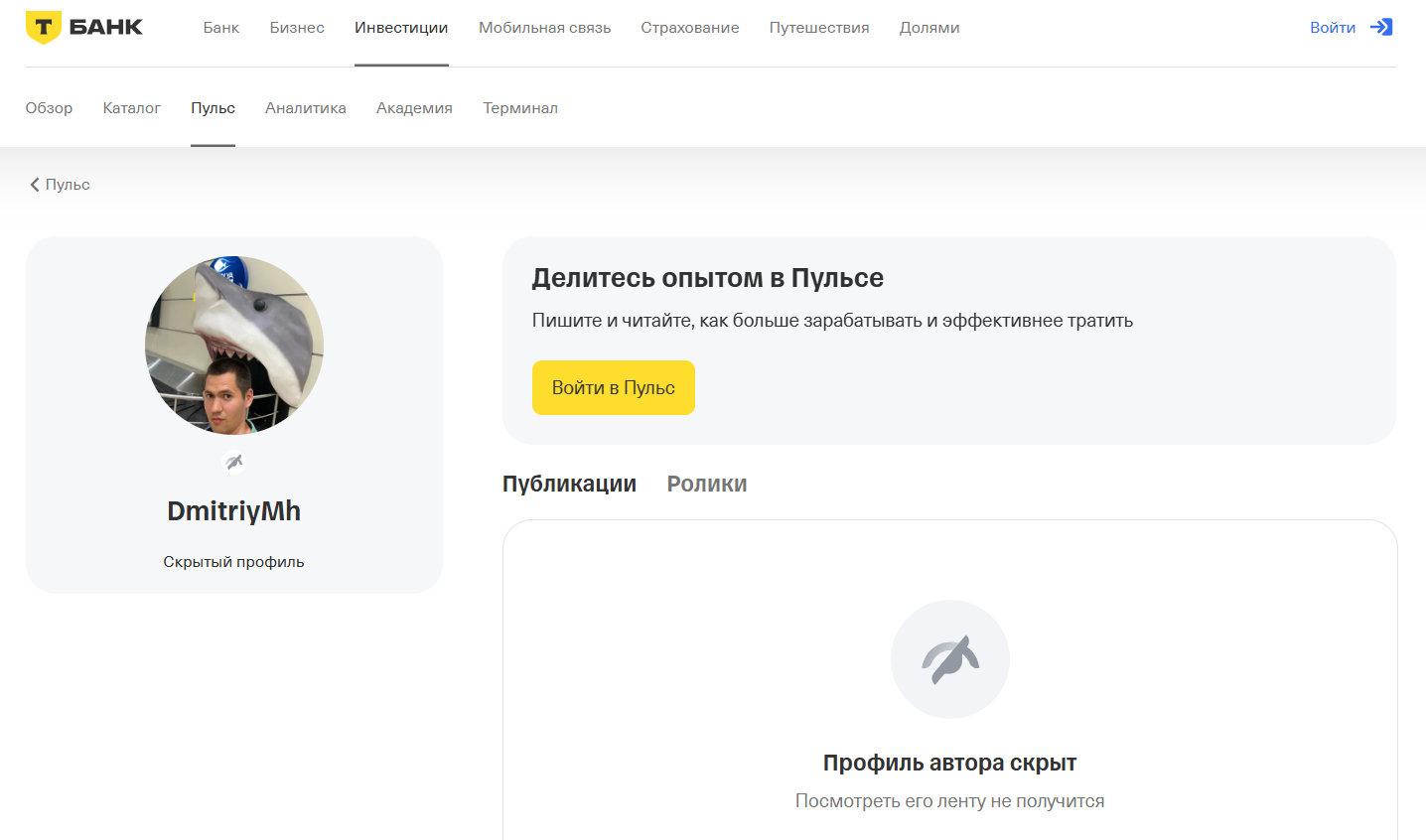Open the Банк section
This screenshot has height=840, width=1426.
coord(221,28)
